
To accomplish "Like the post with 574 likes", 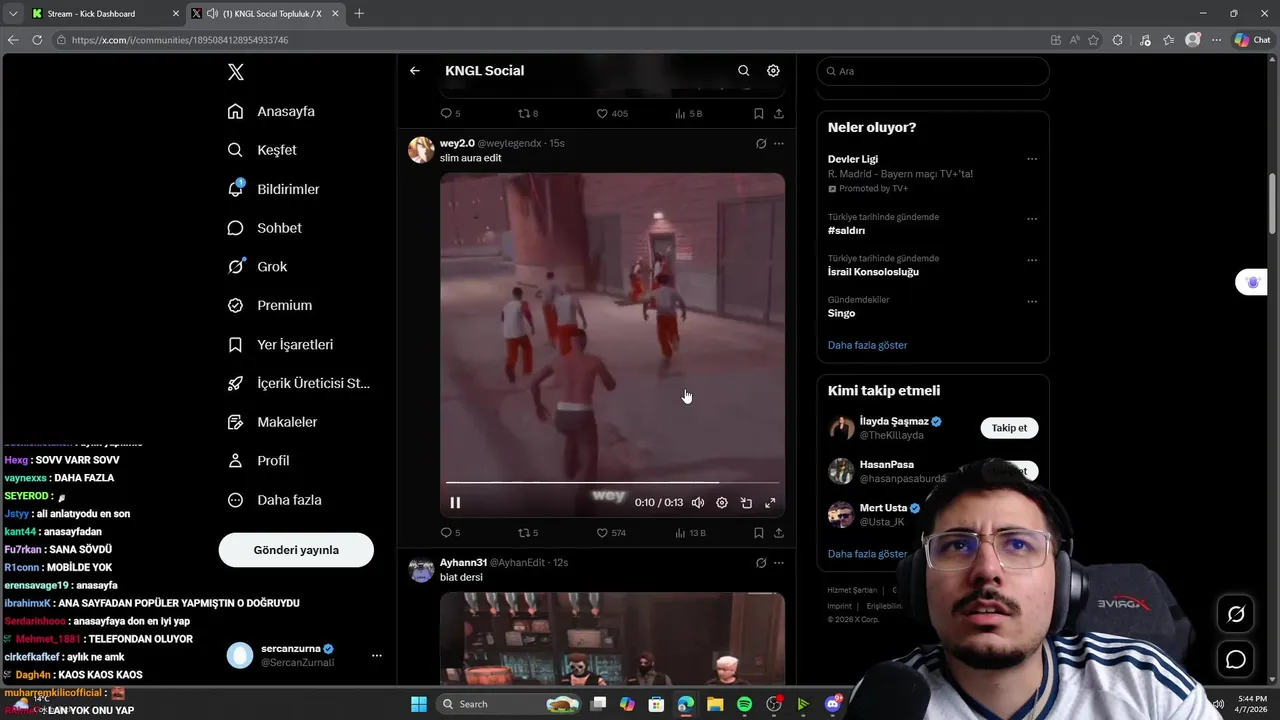I will tap(611, 533).
